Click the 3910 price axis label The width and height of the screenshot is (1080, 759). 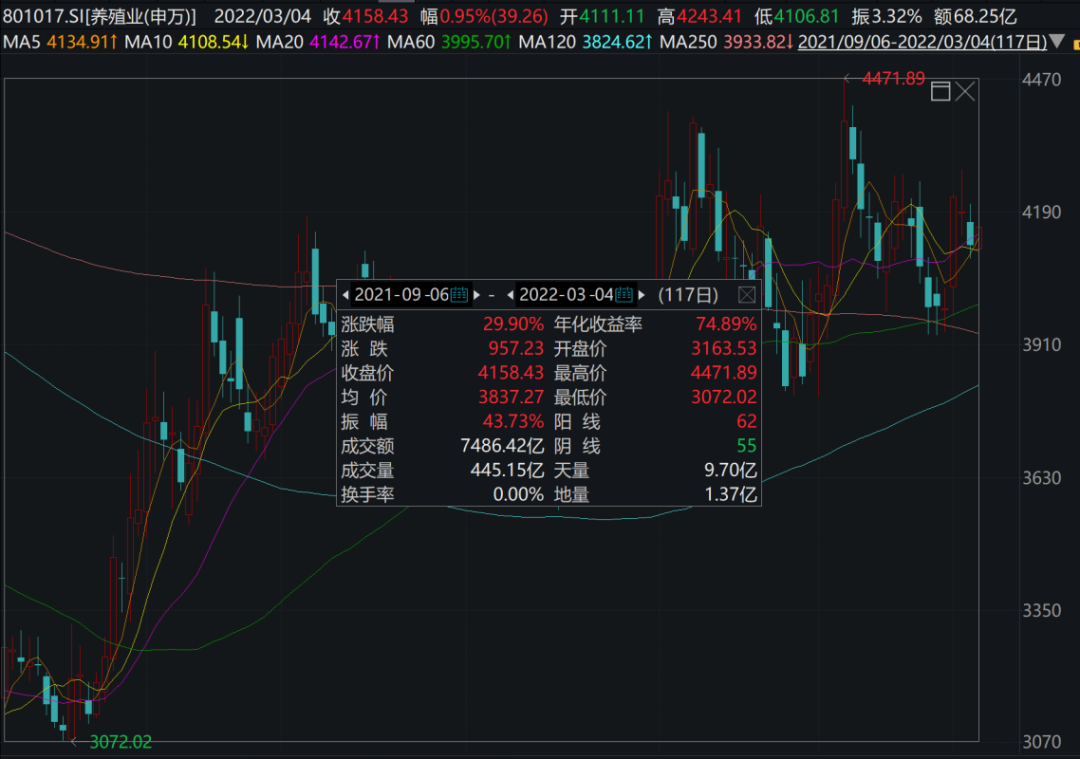pos(1041,345)
